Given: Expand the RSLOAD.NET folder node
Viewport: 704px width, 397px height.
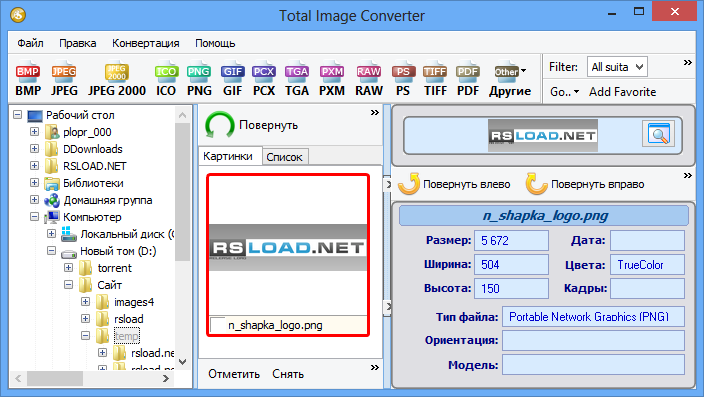Looking at the screenshot, I should [35, 165].
